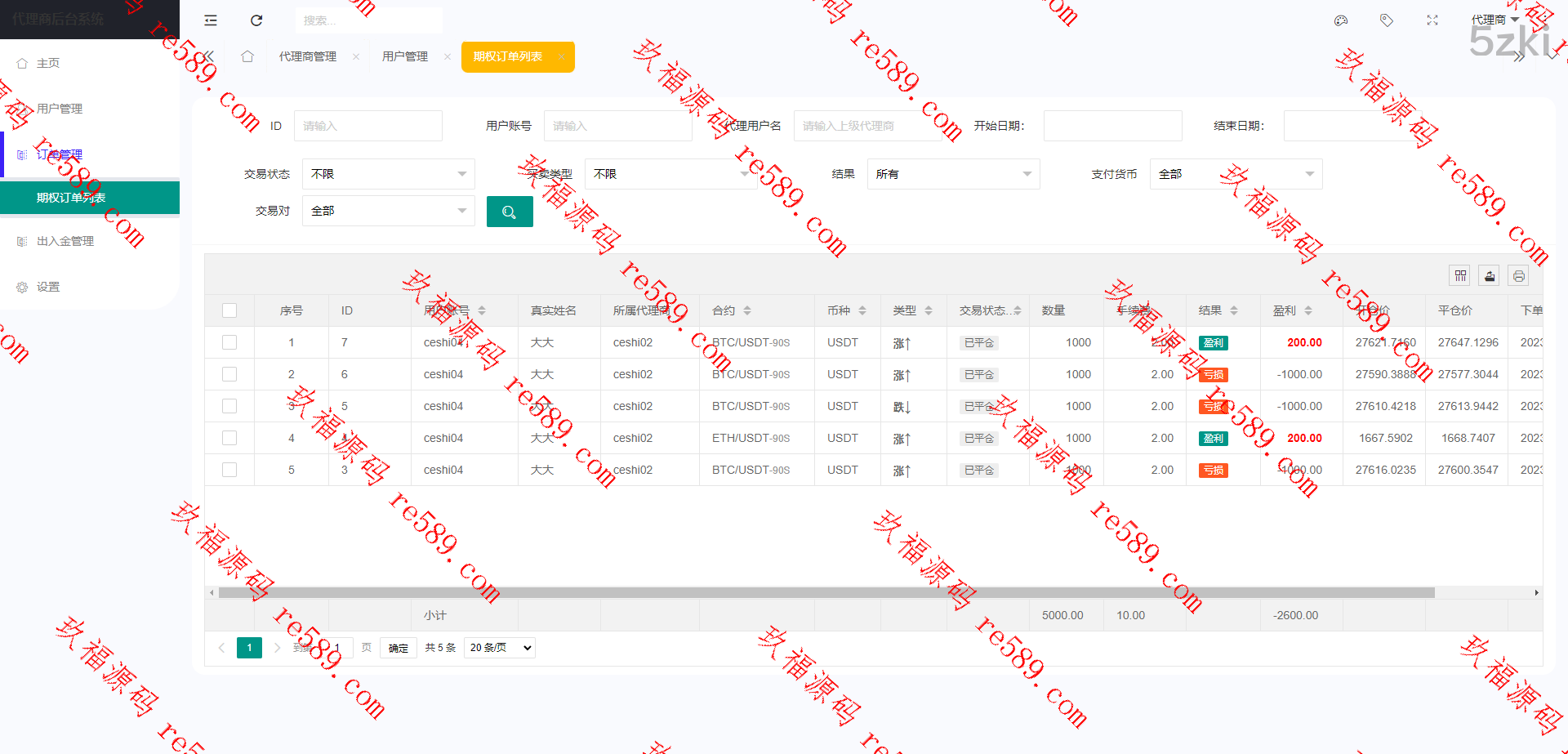
Task: Switch to the 代理商管理 tab
Action: (308, 56)
